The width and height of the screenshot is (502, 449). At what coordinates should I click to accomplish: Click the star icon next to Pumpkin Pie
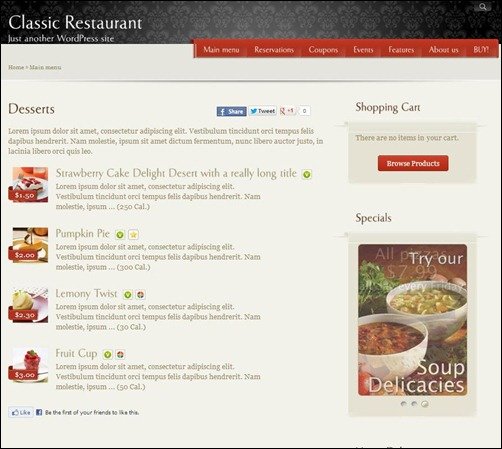point(133,235)
